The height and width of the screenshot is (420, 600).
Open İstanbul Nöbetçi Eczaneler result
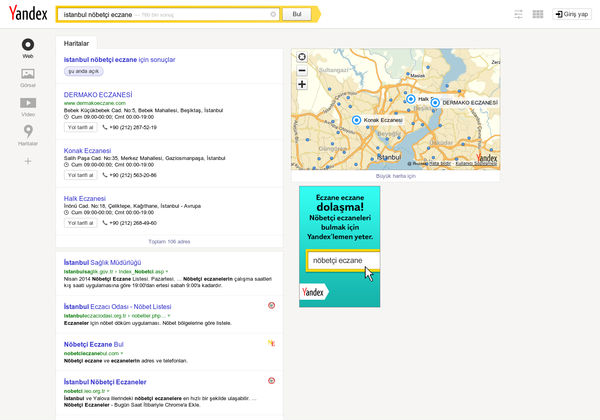[x=105, y=382]
